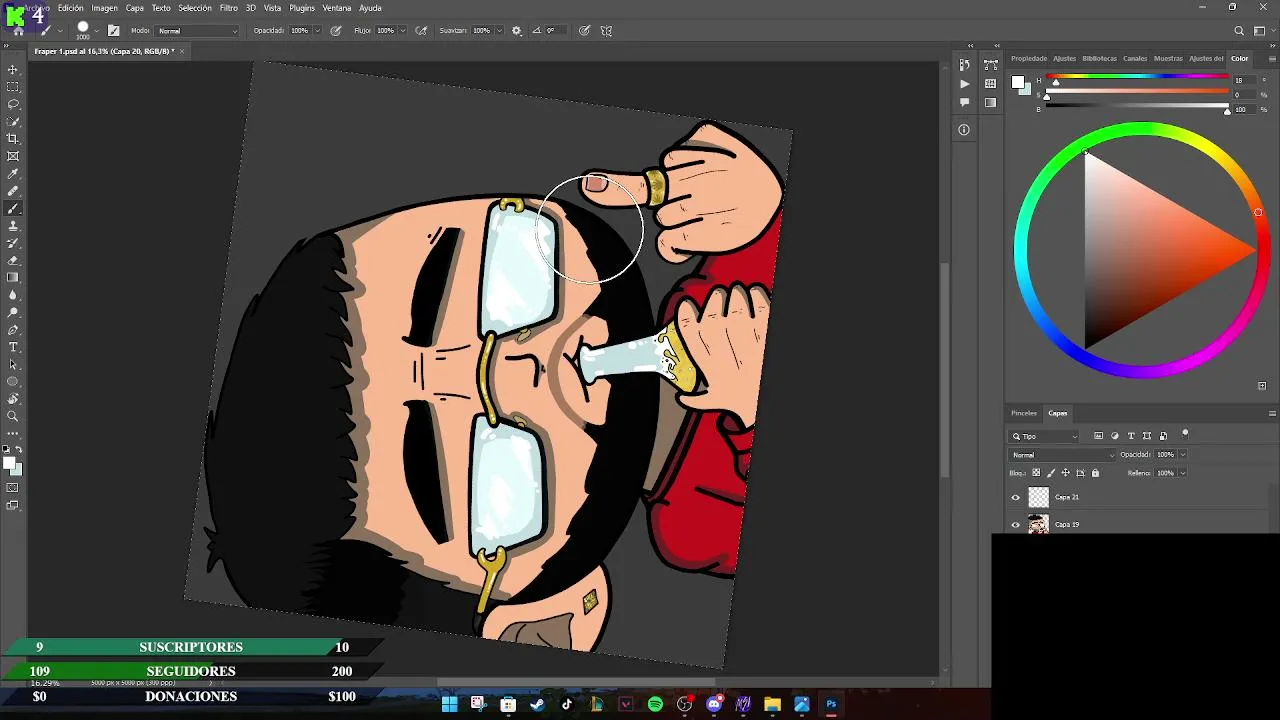Toggle layer filtering on/off switch
The width and height of the screenshot is (1280, 720).
[1185, 434]
